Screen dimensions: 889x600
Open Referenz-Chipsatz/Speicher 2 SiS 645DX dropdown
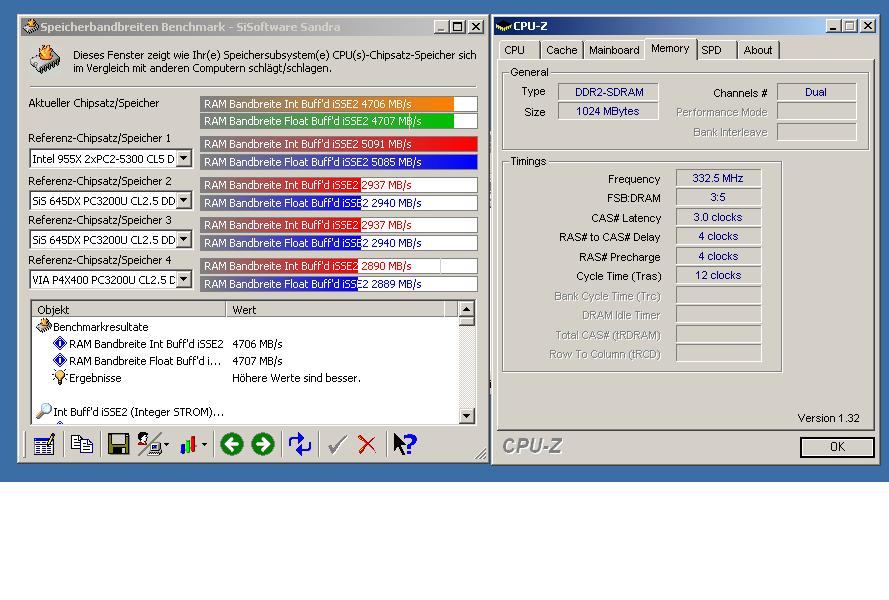tap(184, 200)
